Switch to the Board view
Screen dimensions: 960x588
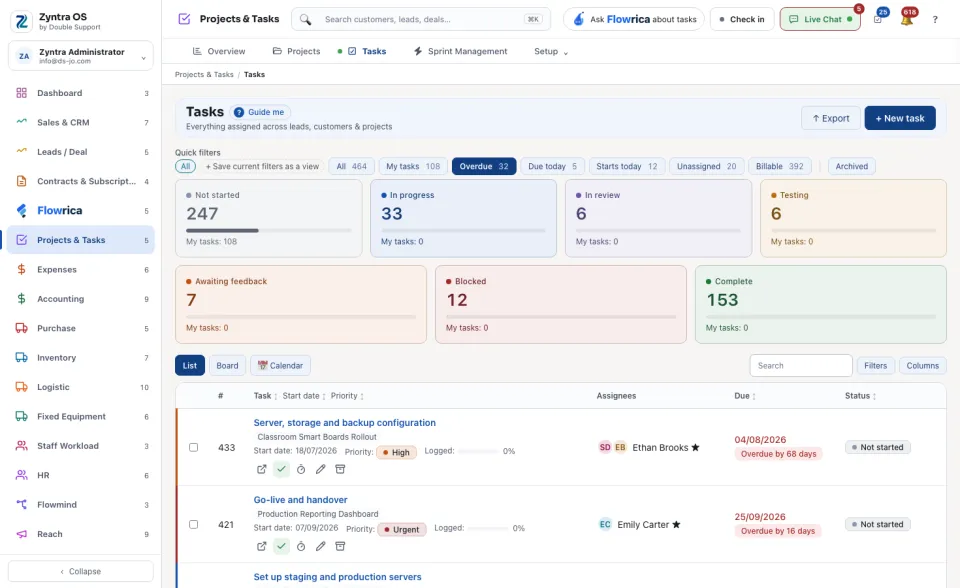(227, 366)
